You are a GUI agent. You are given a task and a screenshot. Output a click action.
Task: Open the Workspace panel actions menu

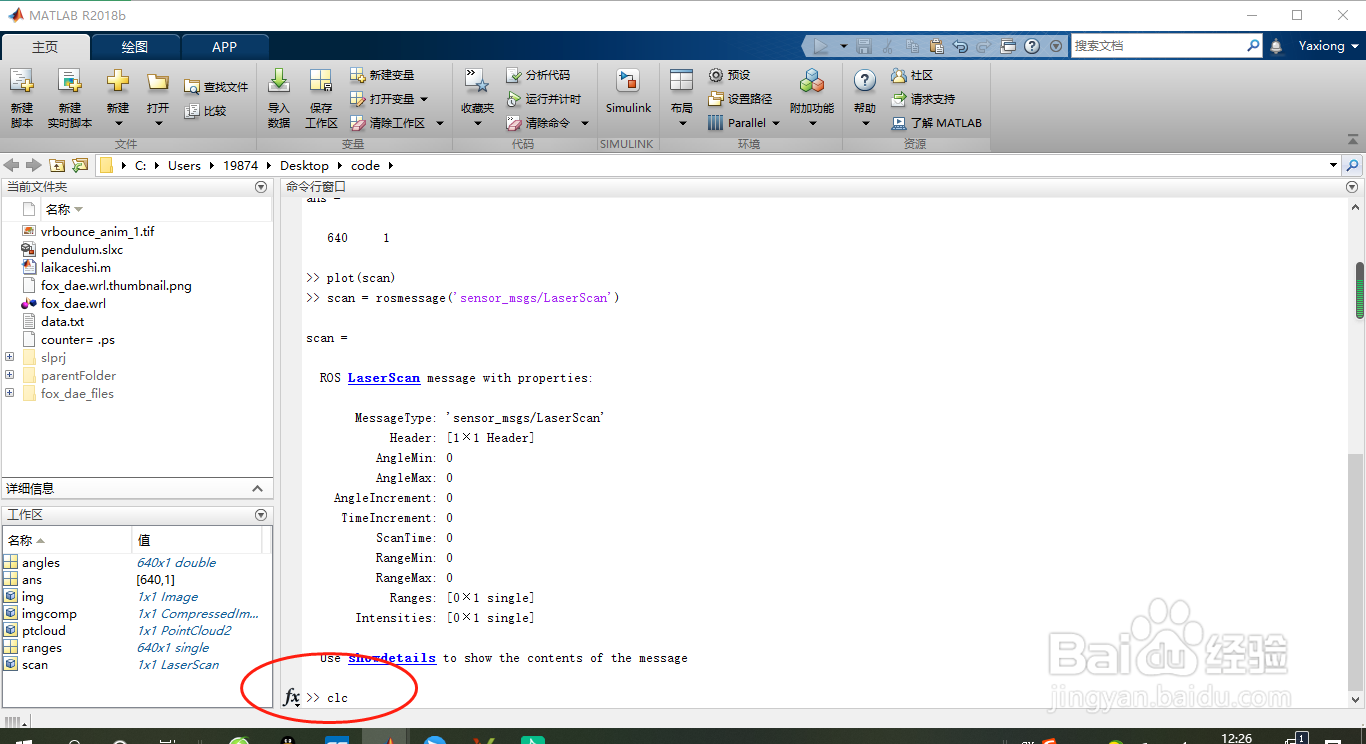pos(261,515)
